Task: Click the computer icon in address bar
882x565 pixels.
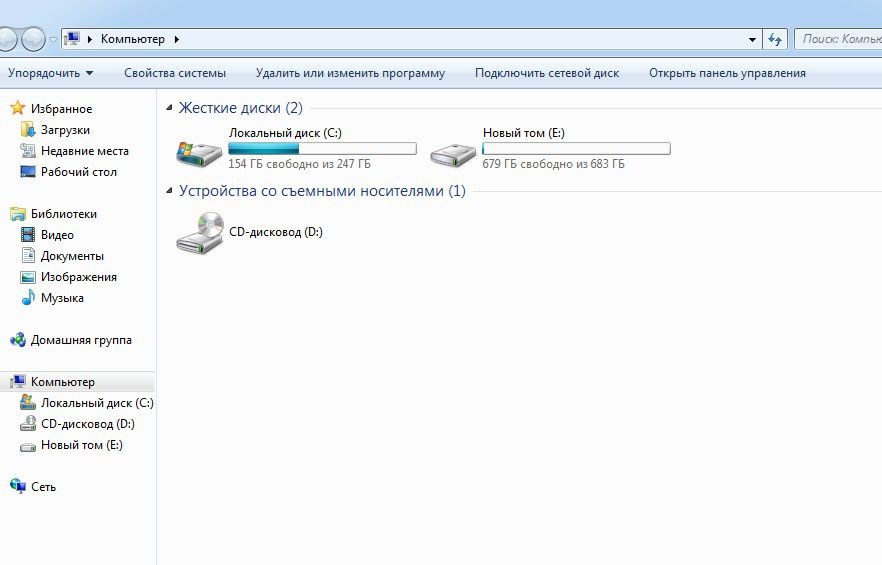Action: click(71, 39)
